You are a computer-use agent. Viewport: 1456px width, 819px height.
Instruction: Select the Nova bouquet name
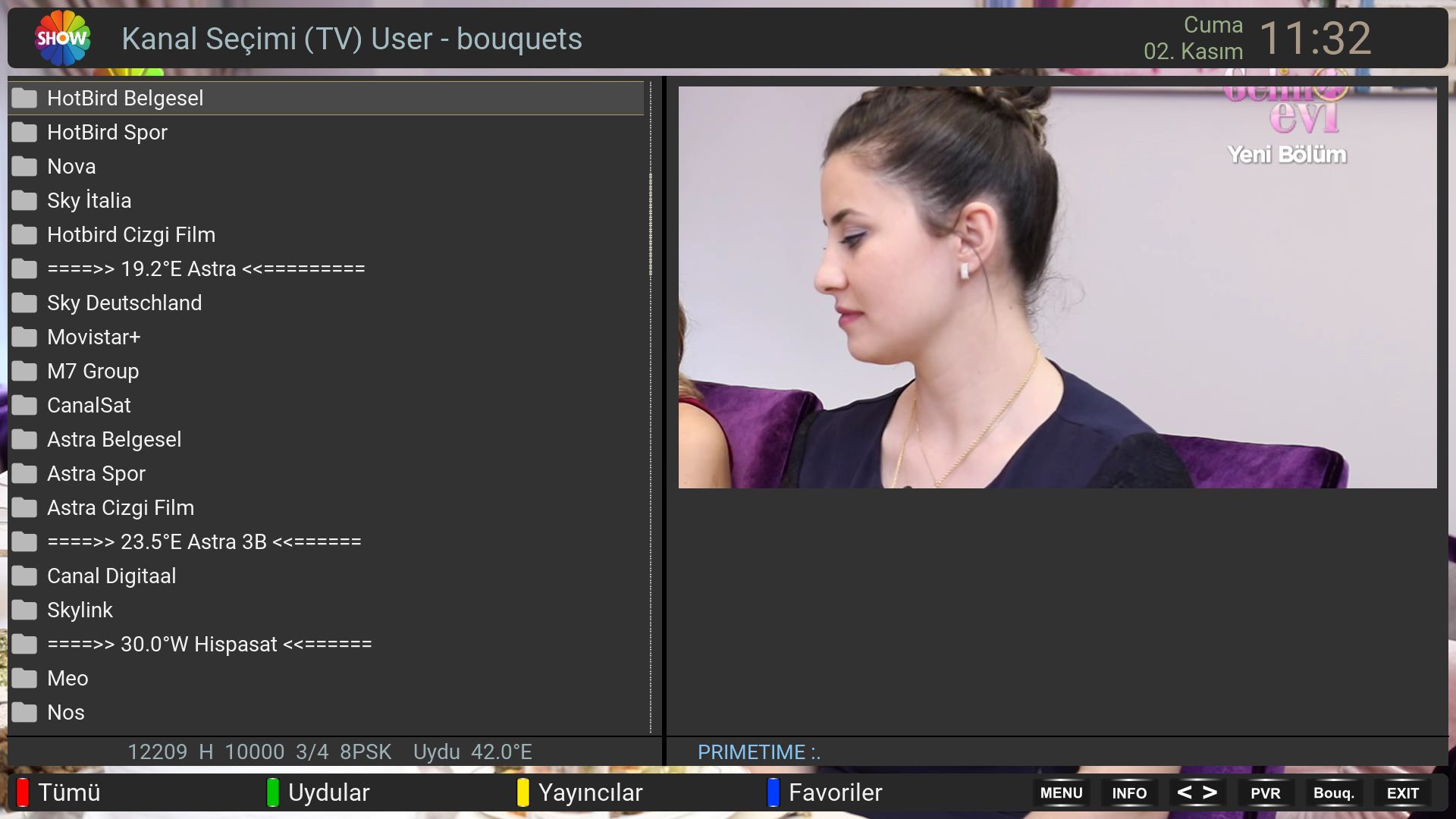coord(71,166)
